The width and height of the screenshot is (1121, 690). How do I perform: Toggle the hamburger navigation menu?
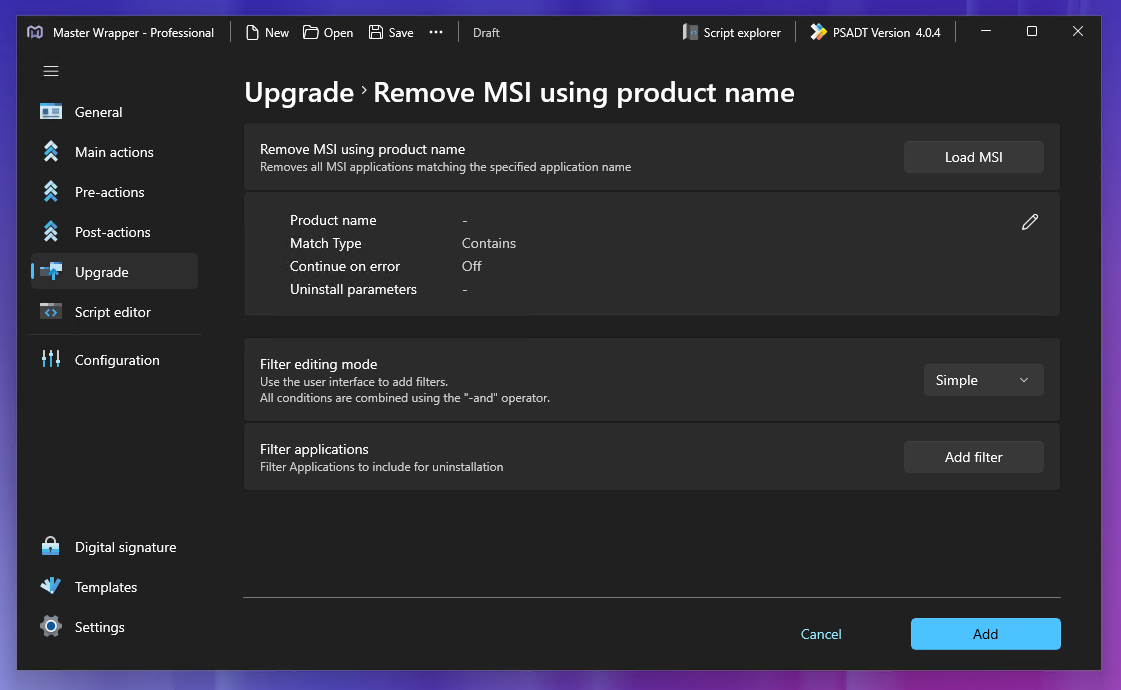point(51,71)
